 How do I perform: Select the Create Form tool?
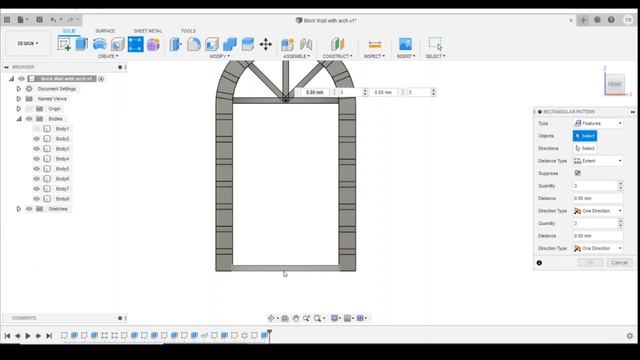(153, 44)
